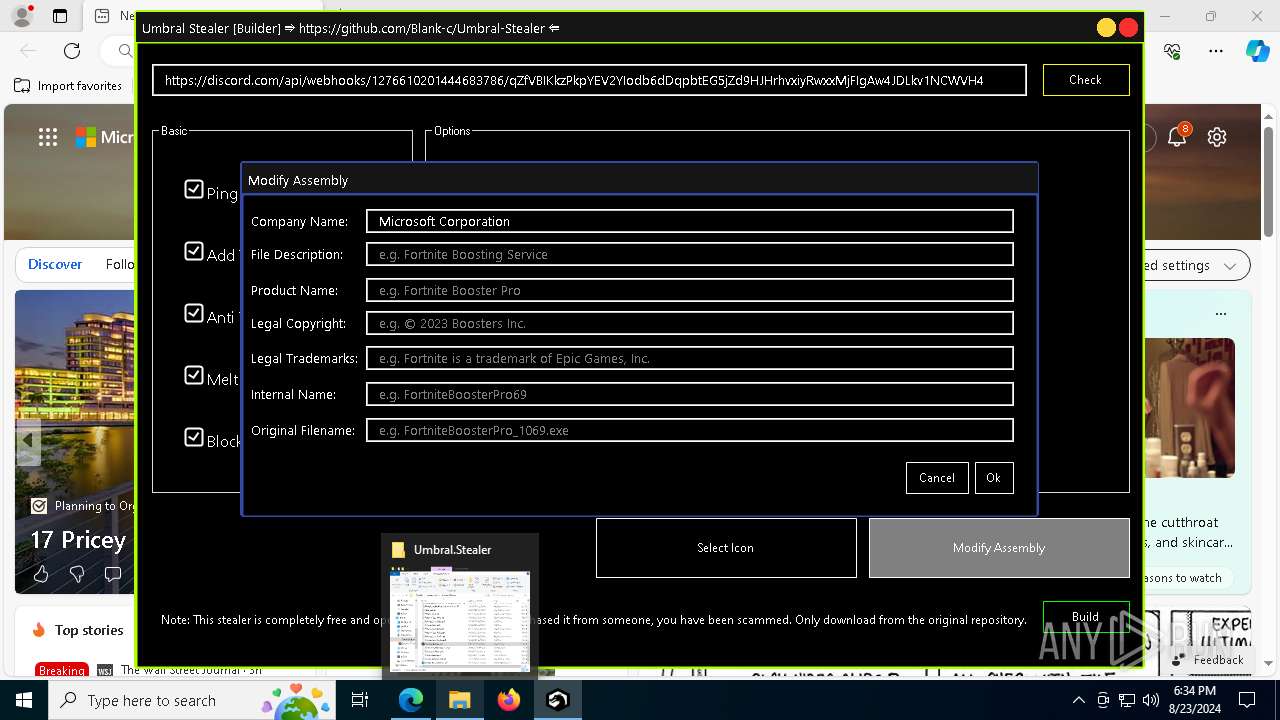Minimize Umbral Stealer with yellow circle
Viewport: 1280px width, 720px height.
(x=1106, y=28)
